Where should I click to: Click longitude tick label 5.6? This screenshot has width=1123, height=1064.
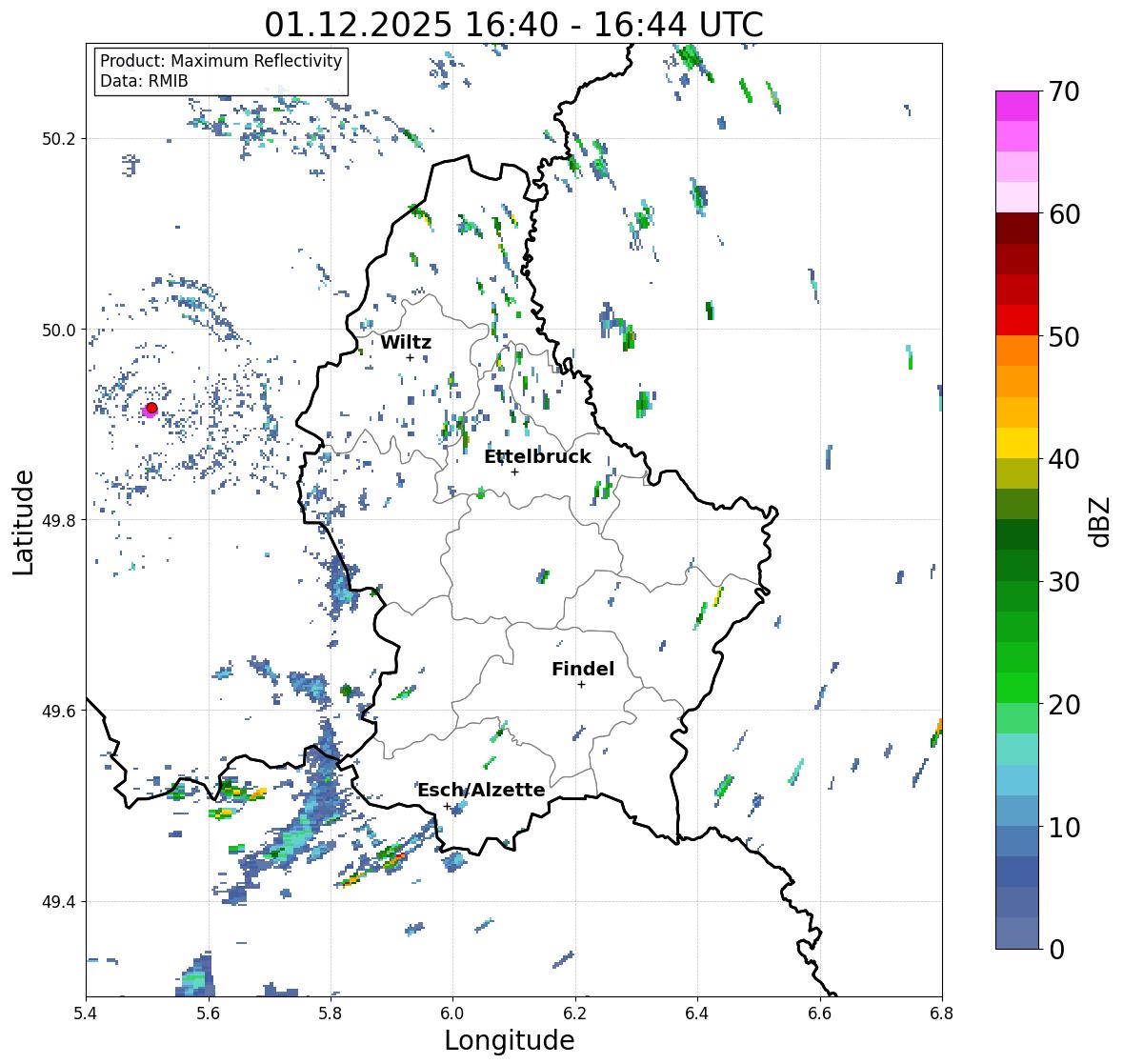pos(209,1014)
